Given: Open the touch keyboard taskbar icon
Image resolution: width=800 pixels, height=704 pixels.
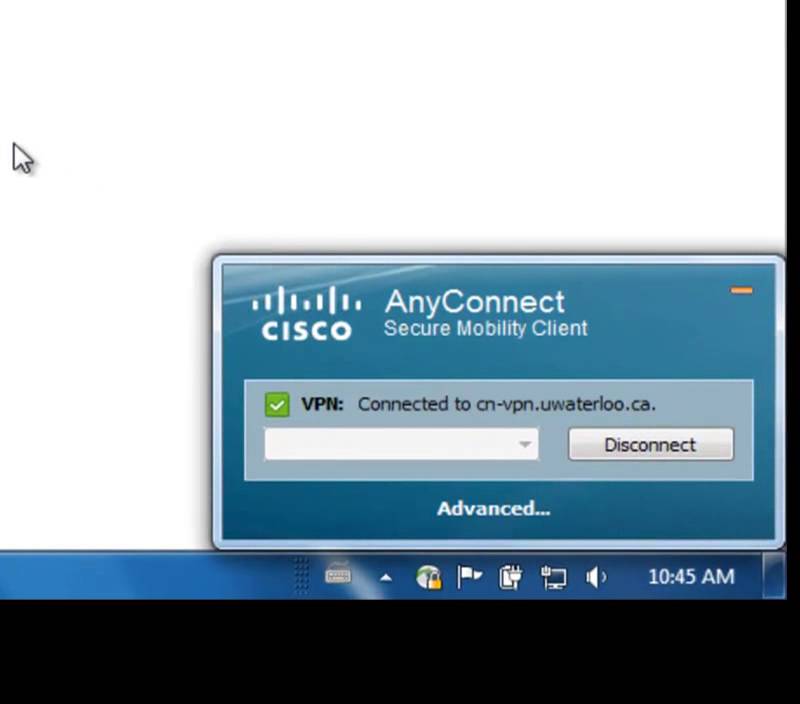Looking at the screenshot, I should click(338, 575).
